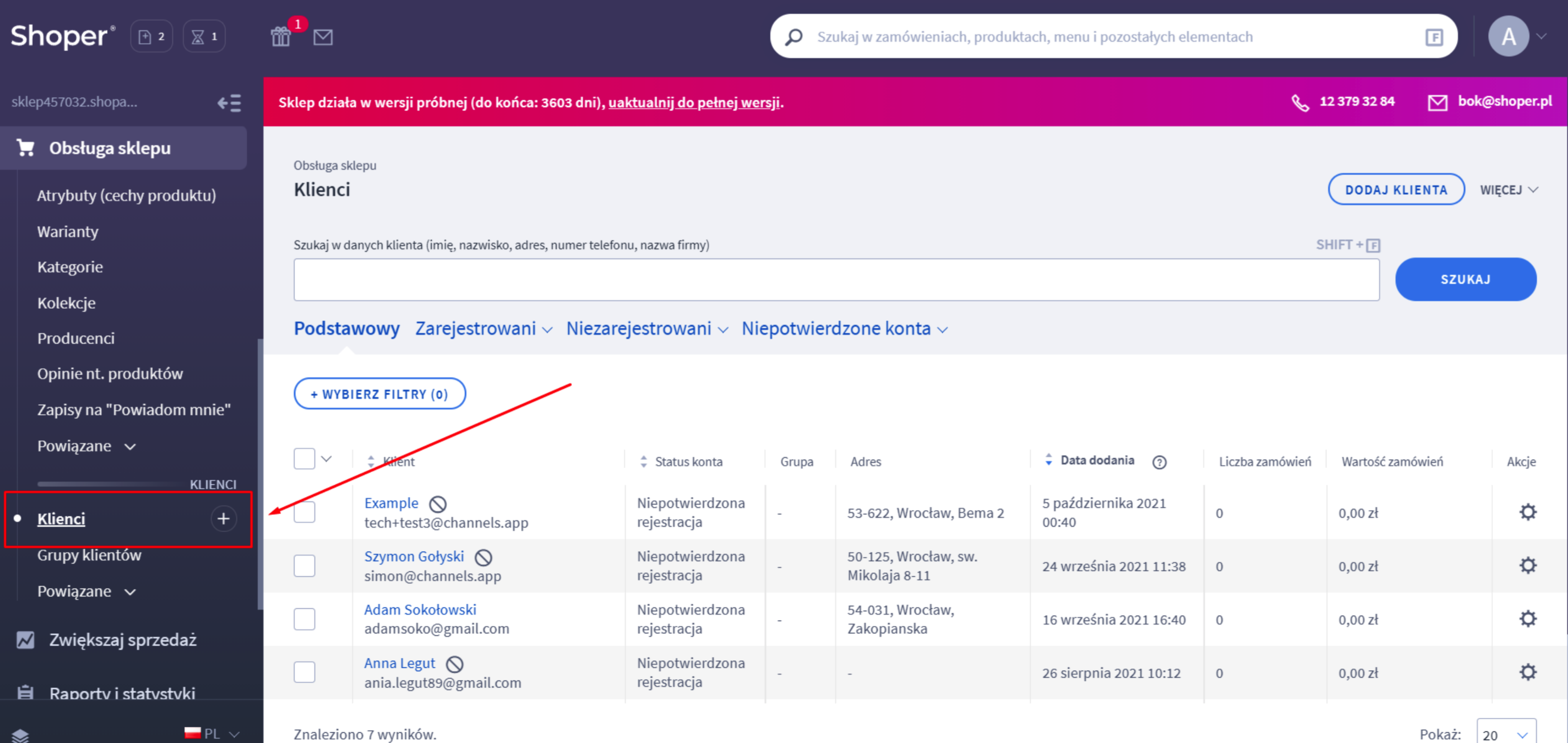
Task: Click the plus icon next to Klienci
Action: [223, 518]
